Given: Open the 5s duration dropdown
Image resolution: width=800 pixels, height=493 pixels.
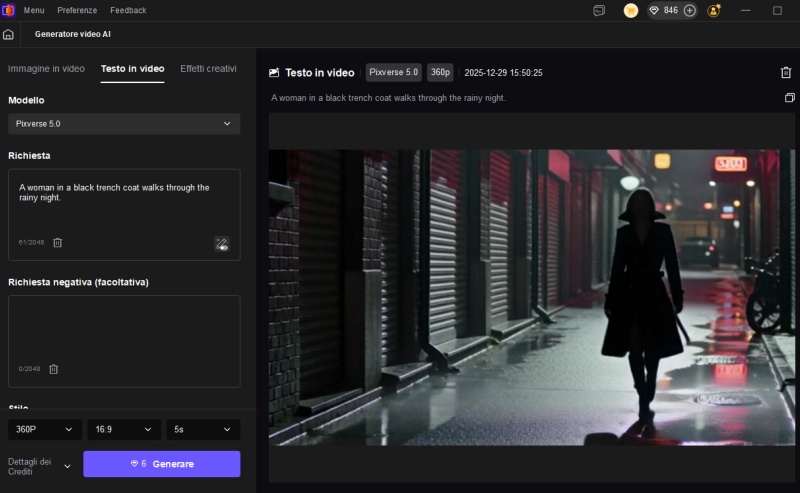Looking at the screenshot, I should coord(203,429).
